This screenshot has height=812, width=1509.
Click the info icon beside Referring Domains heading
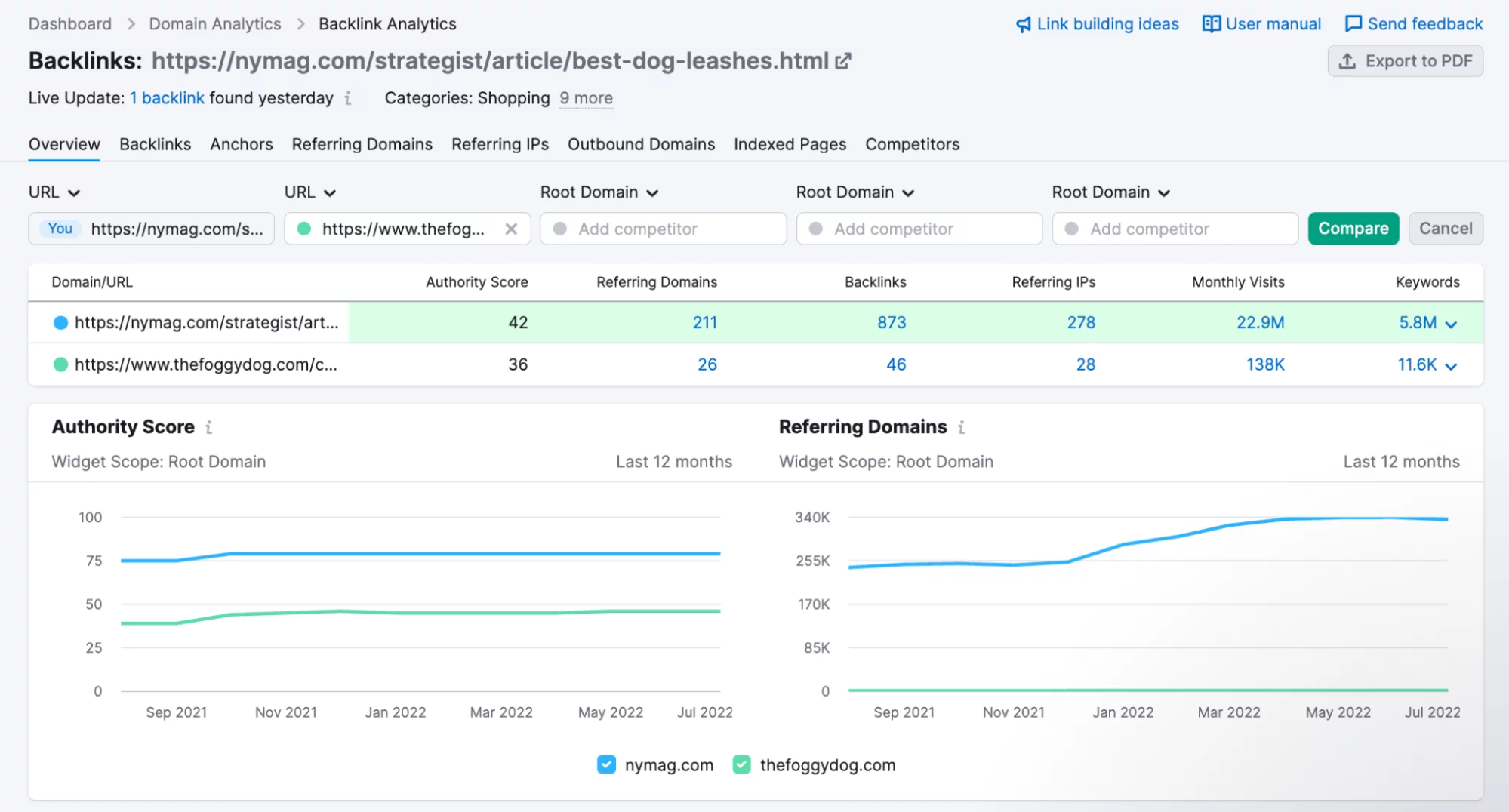[x=962, y=427]
